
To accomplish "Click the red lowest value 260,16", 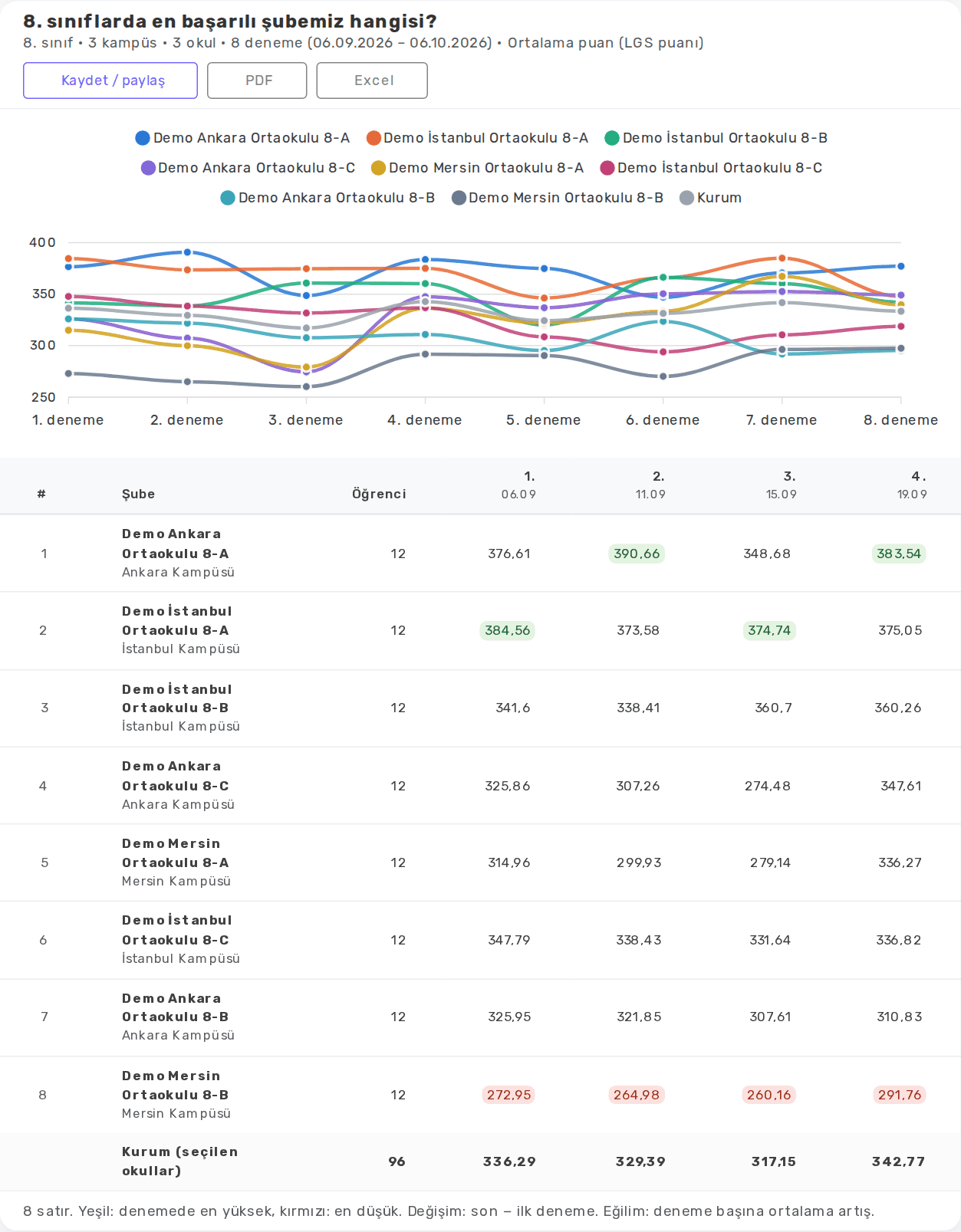I will (x=769, y=1095).
